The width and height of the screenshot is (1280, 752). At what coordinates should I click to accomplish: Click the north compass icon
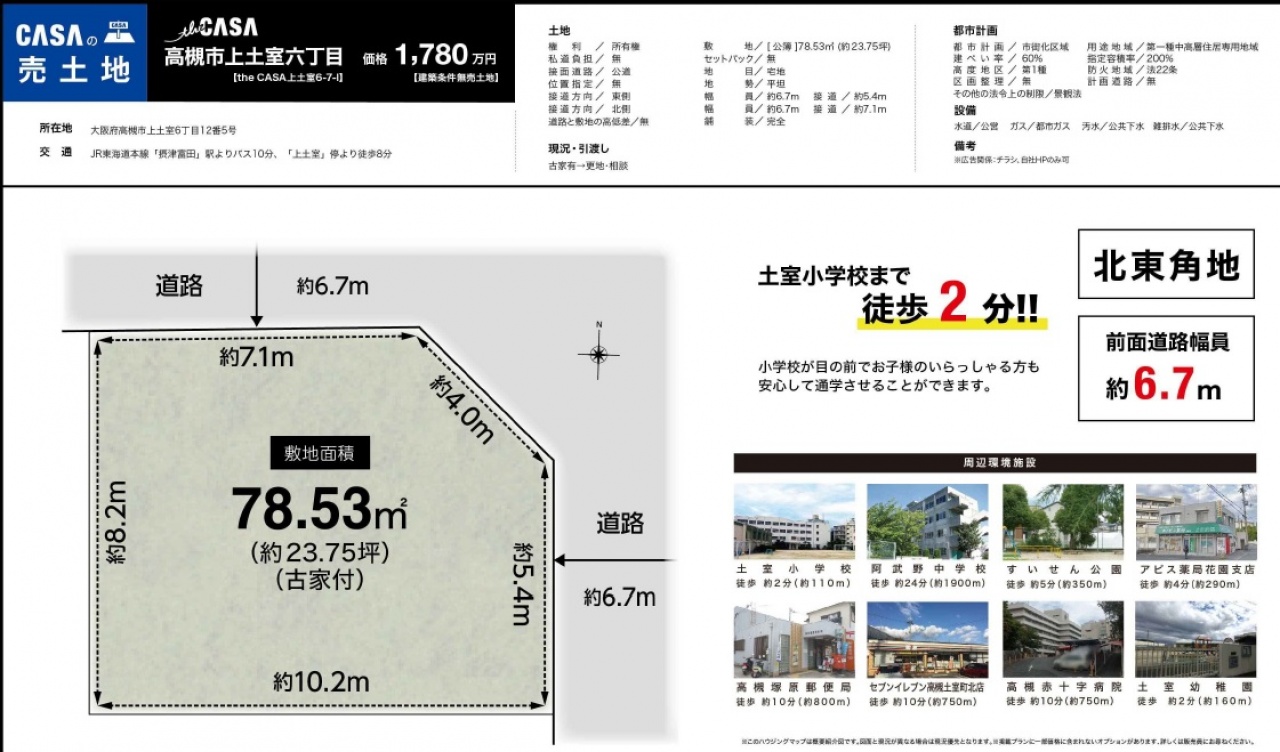click(598, 352)
